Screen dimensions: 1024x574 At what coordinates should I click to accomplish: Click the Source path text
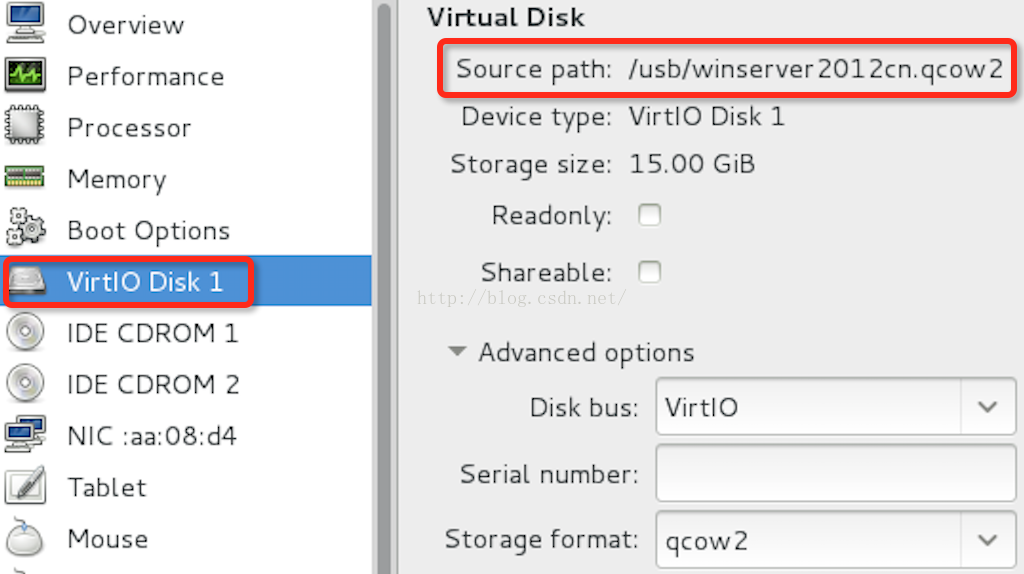[x=729, y=69]
